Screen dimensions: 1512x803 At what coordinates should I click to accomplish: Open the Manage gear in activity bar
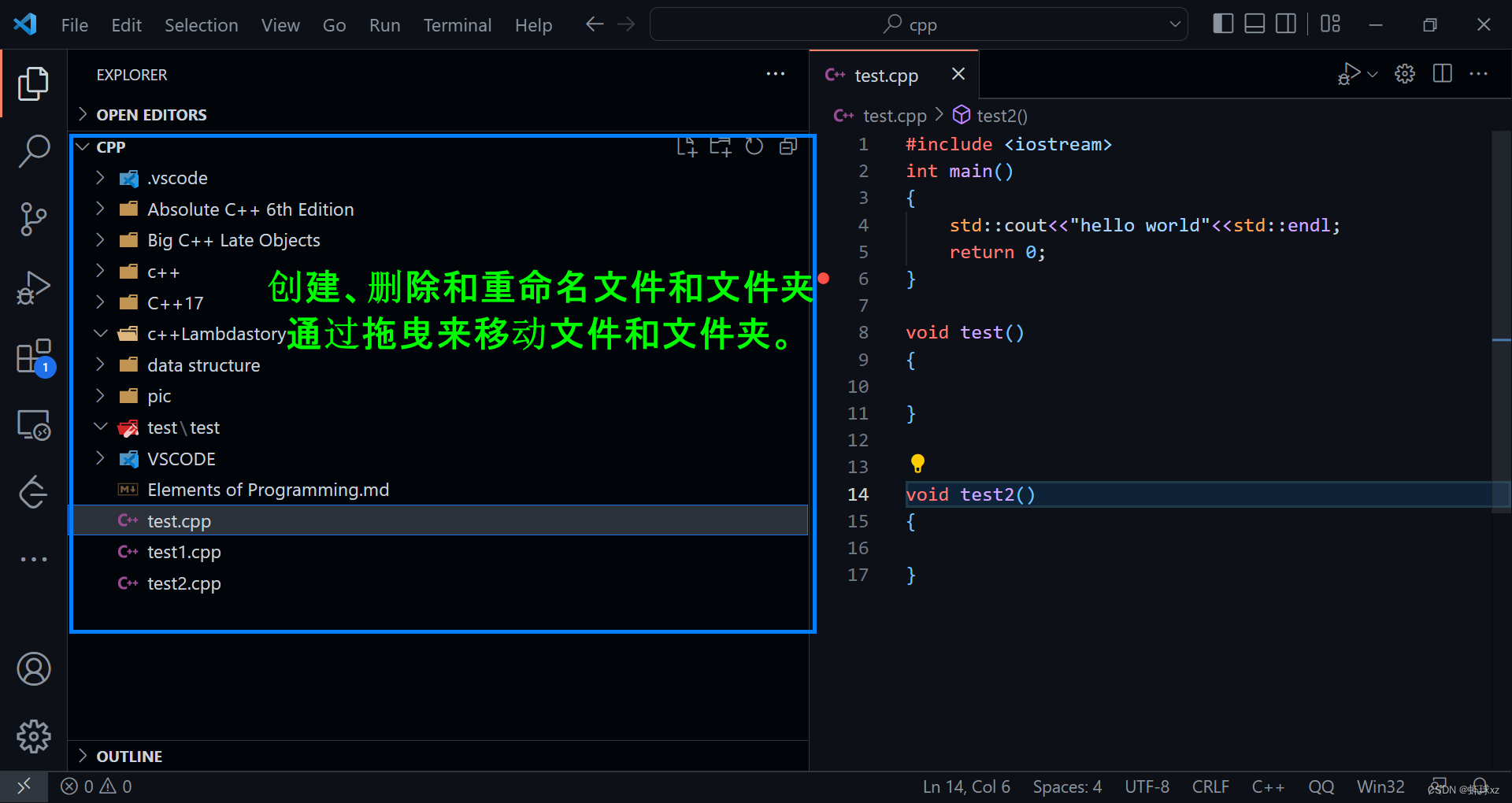tap(33, 737)
